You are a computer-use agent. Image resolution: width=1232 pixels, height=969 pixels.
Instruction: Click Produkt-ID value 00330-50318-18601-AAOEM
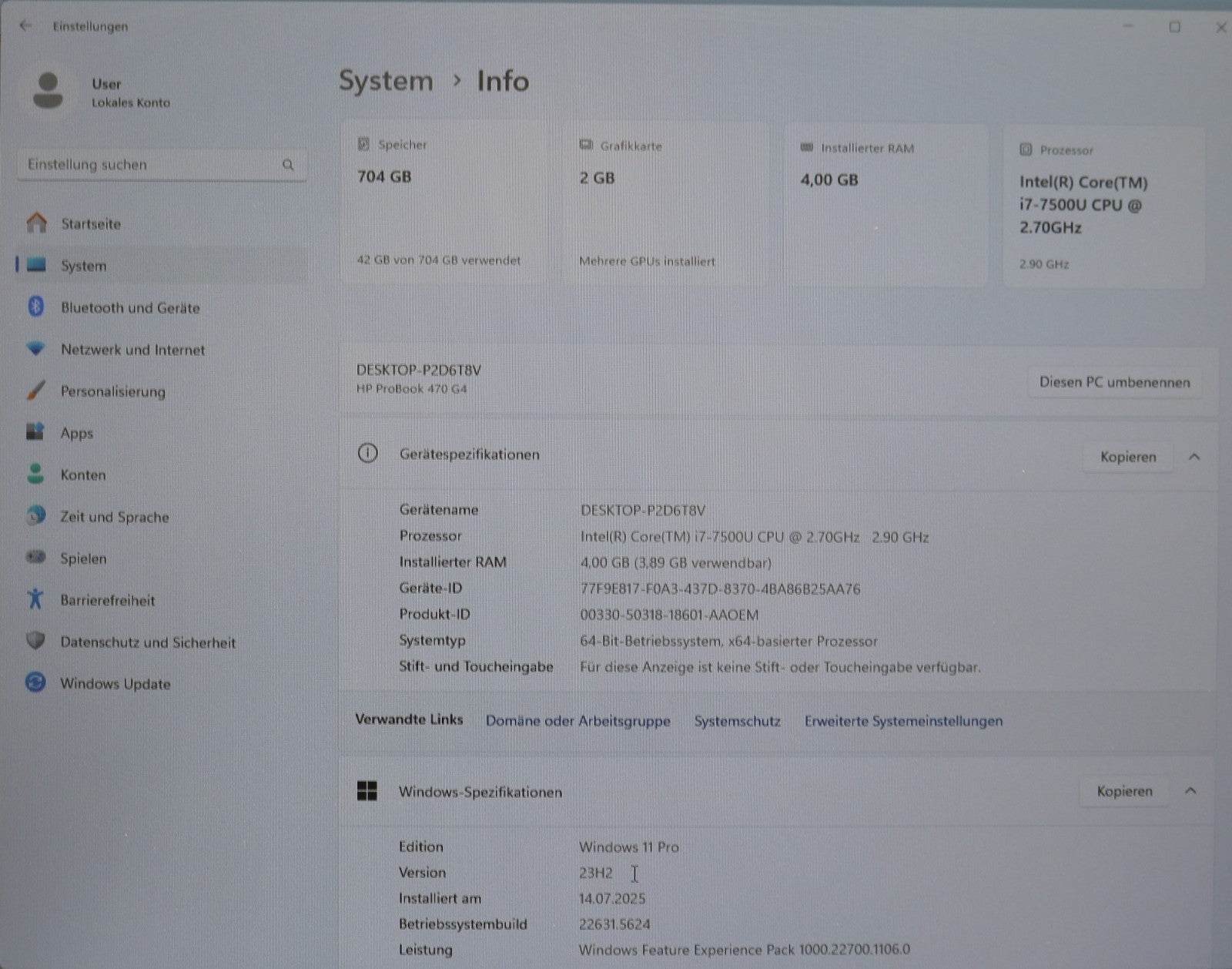pos(669,615)
